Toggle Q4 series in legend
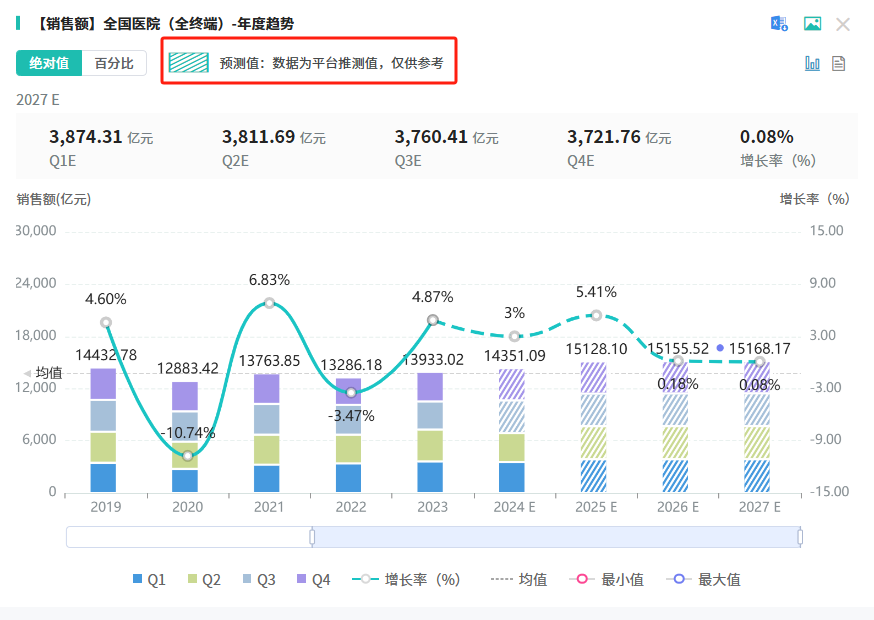This screenshot has width=874, height=620. click(314, 579)
